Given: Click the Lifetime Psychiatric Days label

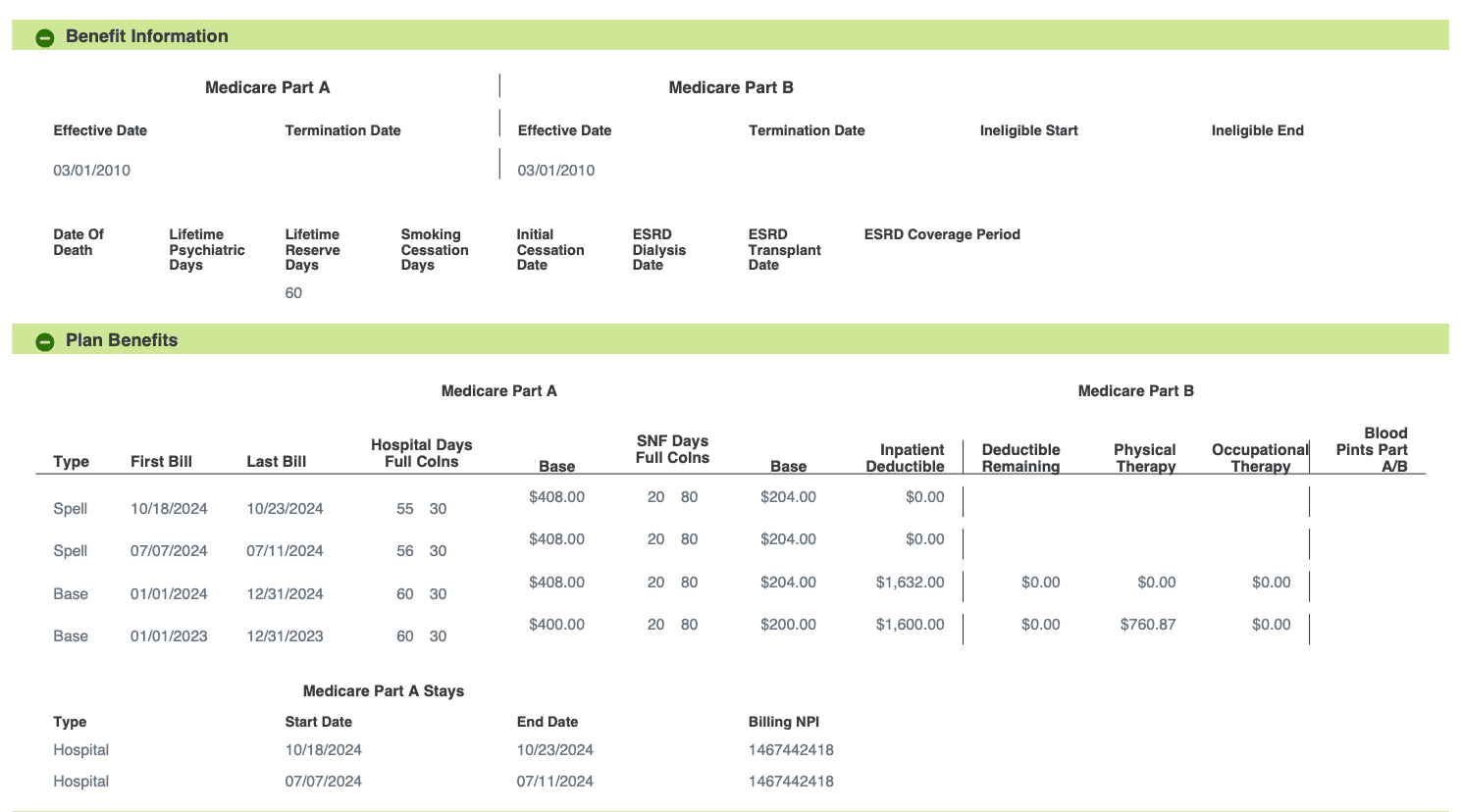Looking at the screenshot, I should tap(207, 250).
